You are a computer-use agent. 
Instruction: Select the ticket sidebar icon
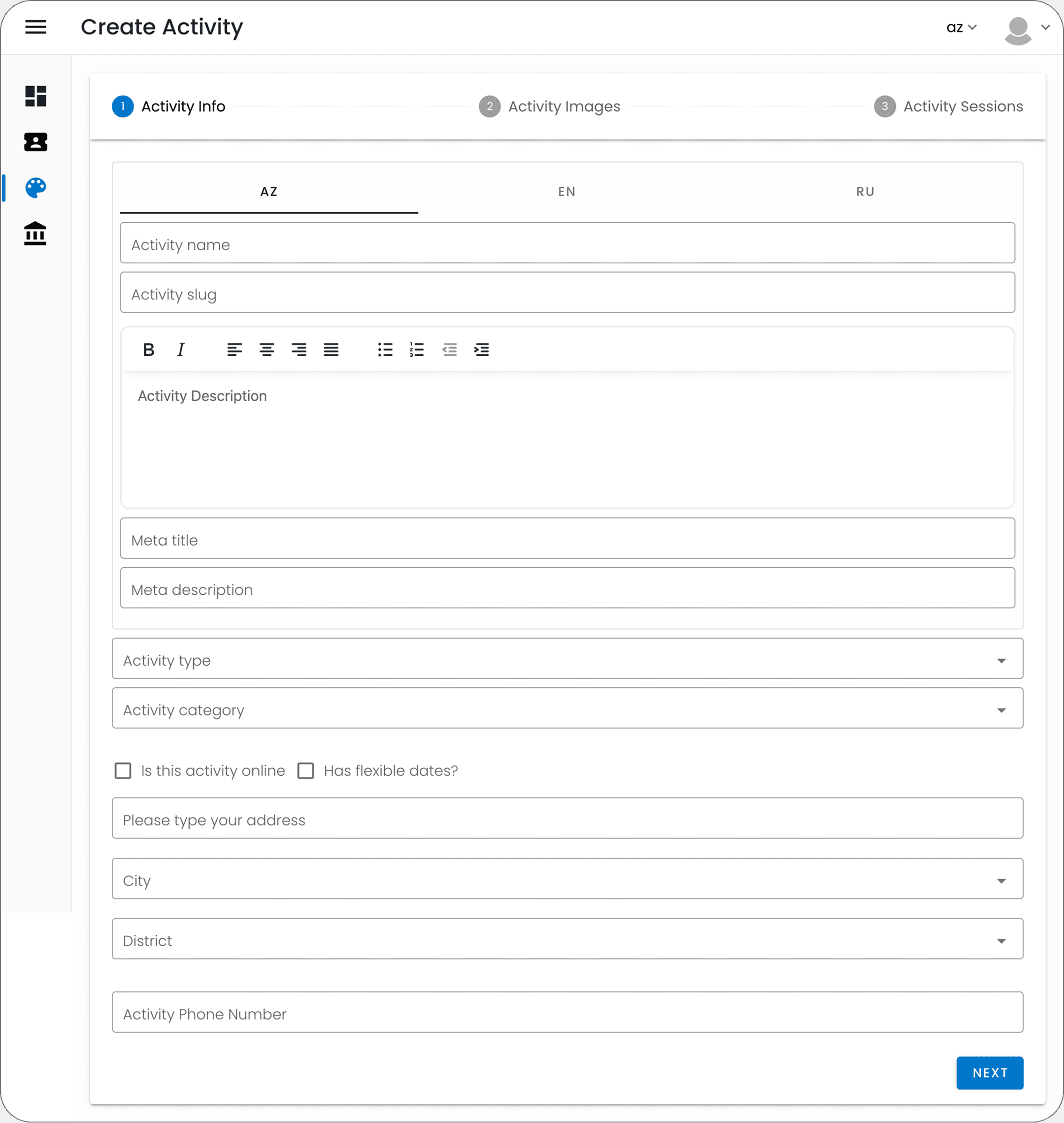[x=36, y=142]
